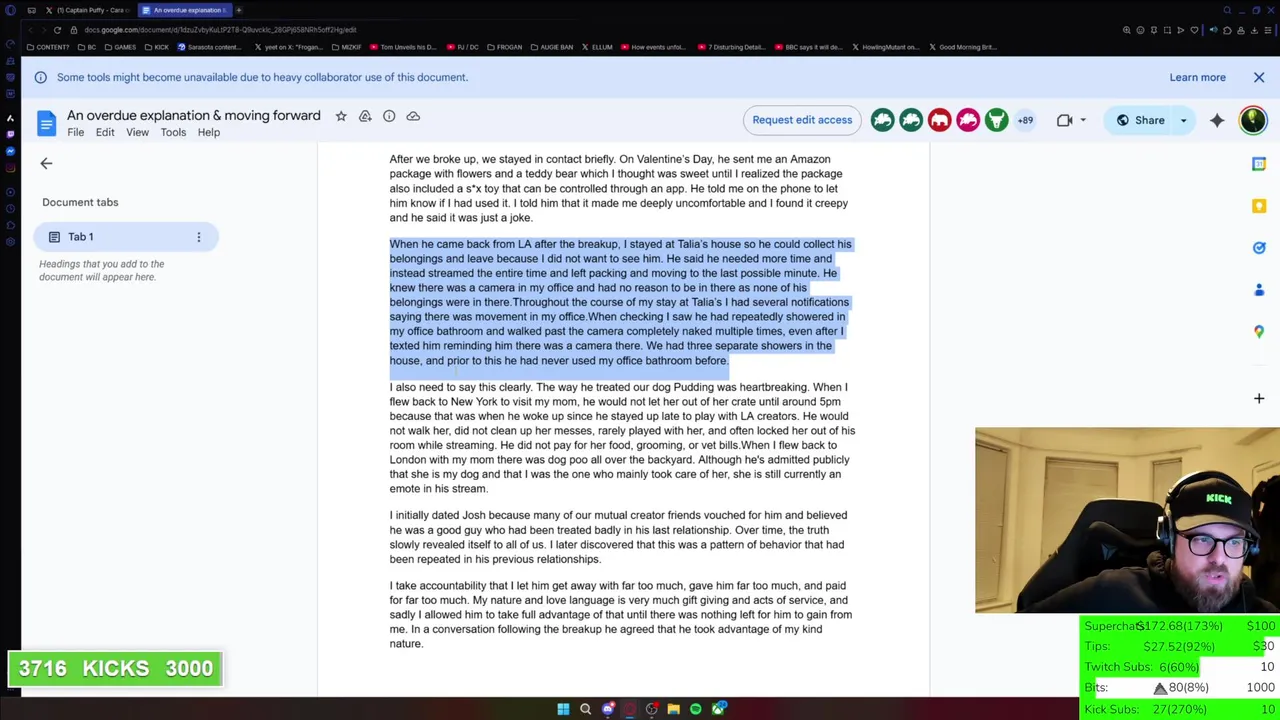Start a Meet call camera icon
The width and height of the screenshot is (1280, 720).
1064,120
